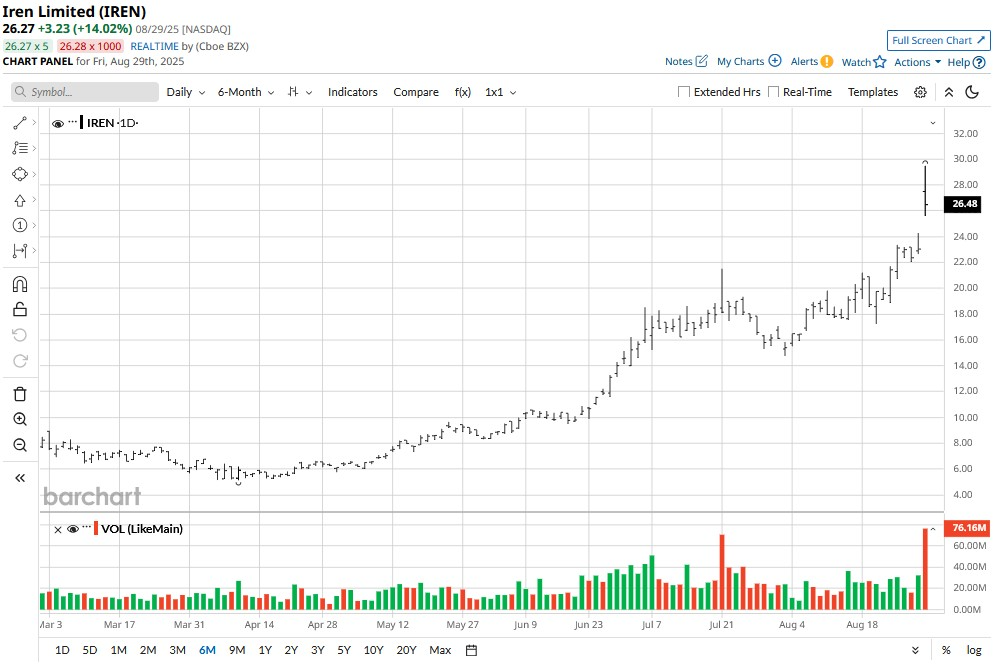993x666 pixels.
Task: Select the up arrow marker tool
Action: click(20, 200)
